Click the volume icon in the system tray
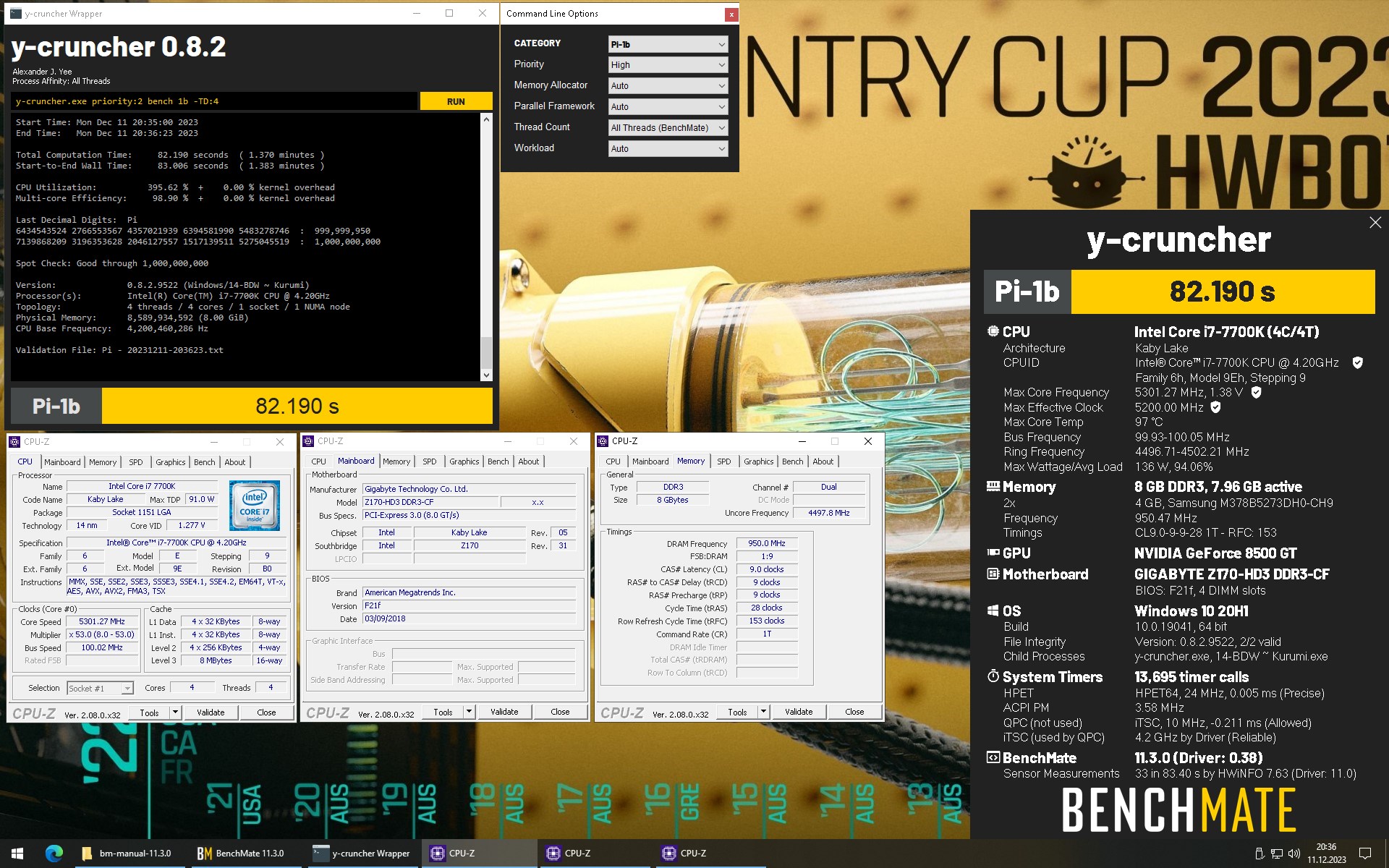Viewport: 1389px width, 868px height. (x=1294, y=854)
